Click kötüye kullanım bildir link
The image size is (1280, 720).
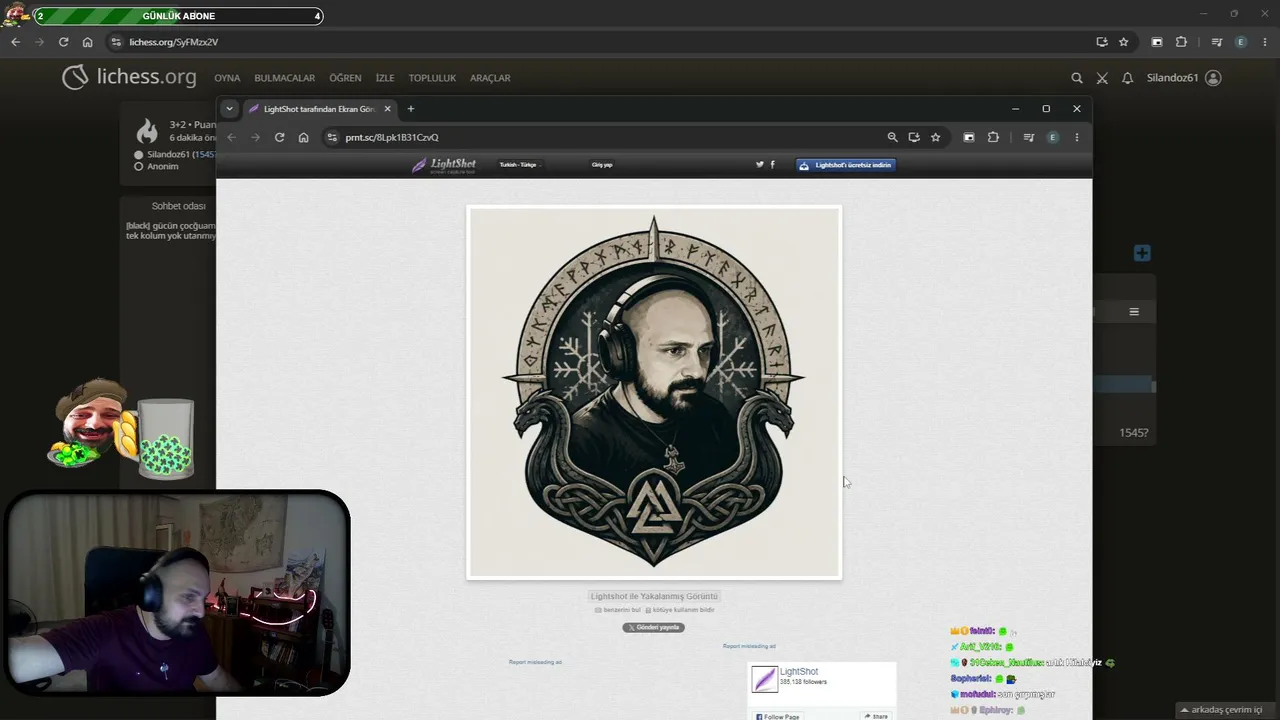point(680,610)
